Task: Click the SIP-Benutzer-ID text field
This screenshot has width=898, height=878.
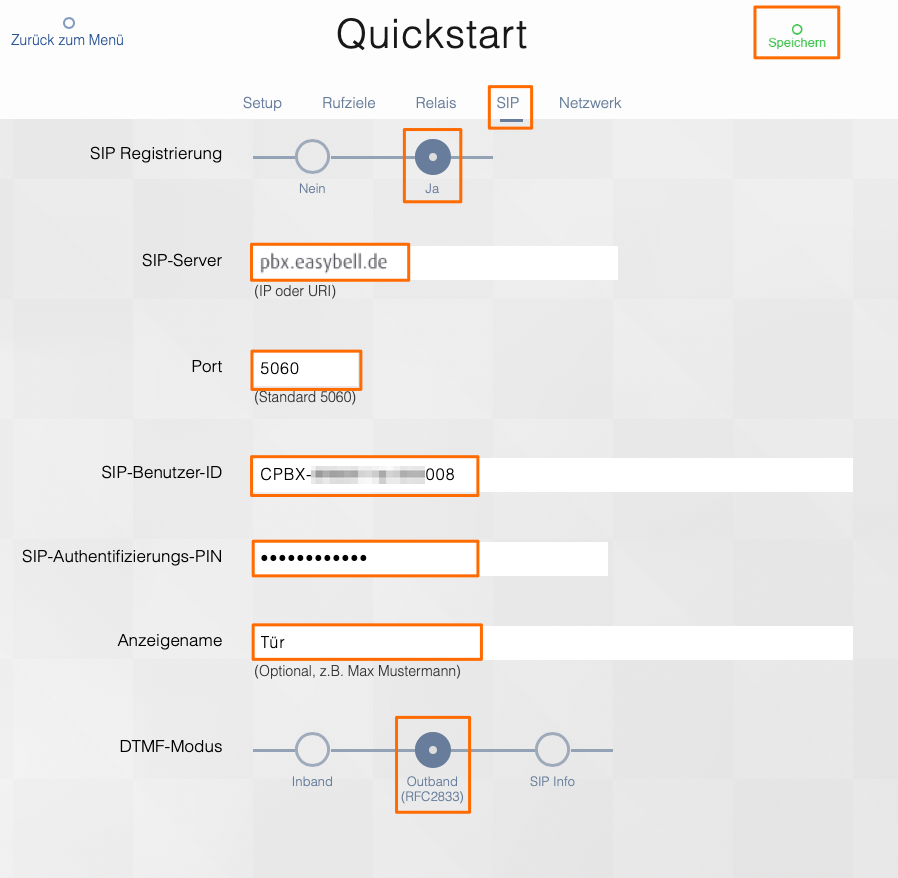Action: (x=553, y=475)
